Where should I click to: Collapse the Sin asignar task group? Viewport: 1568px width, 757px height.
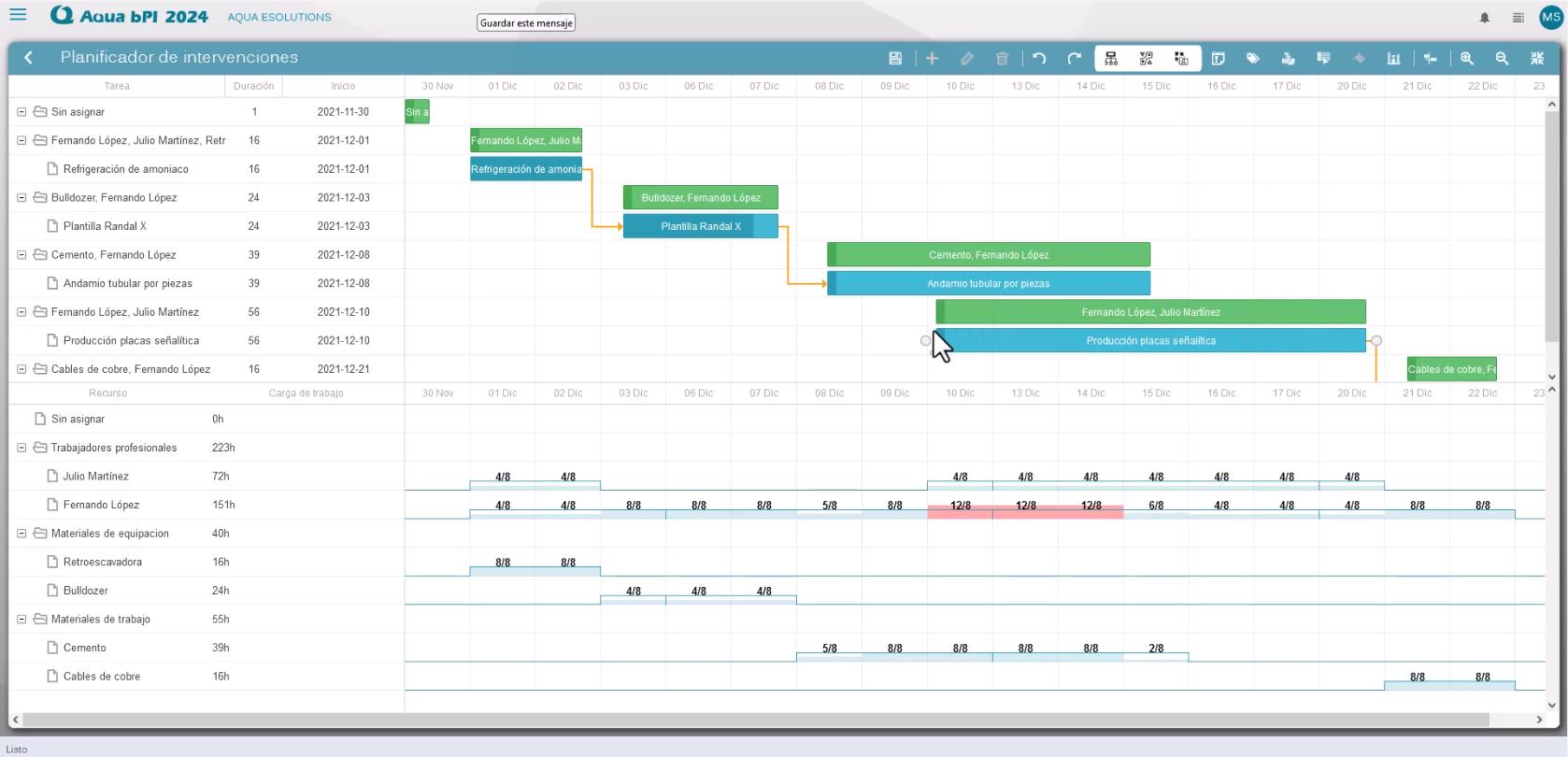(21, 112)
